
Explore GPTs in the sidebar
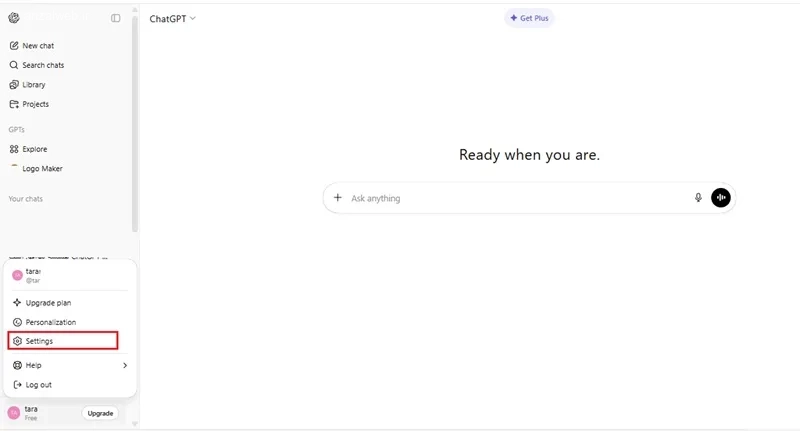click(x=29, y=149)
